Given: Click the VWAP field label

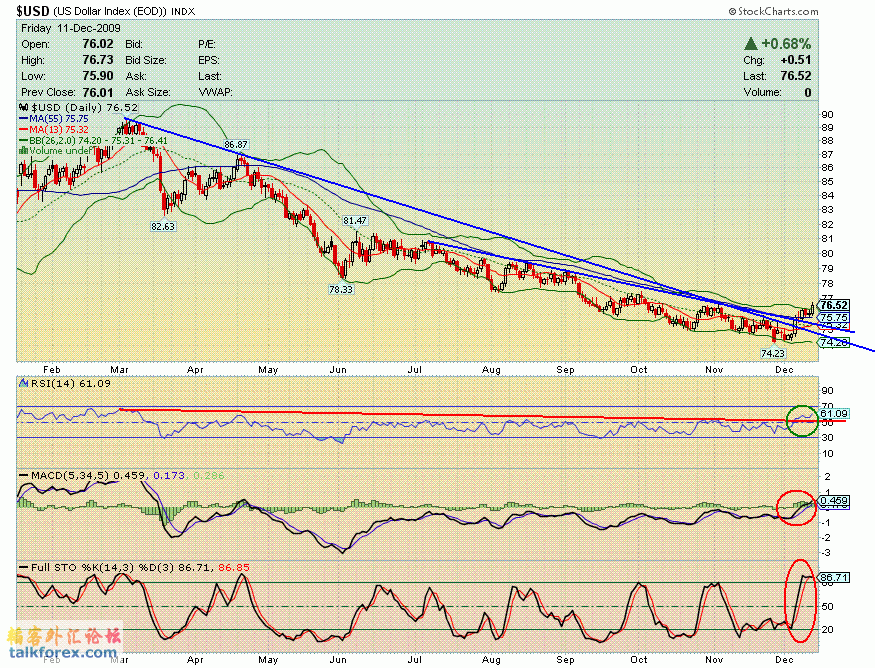Looking at the screenshot, I should [215, 92].
